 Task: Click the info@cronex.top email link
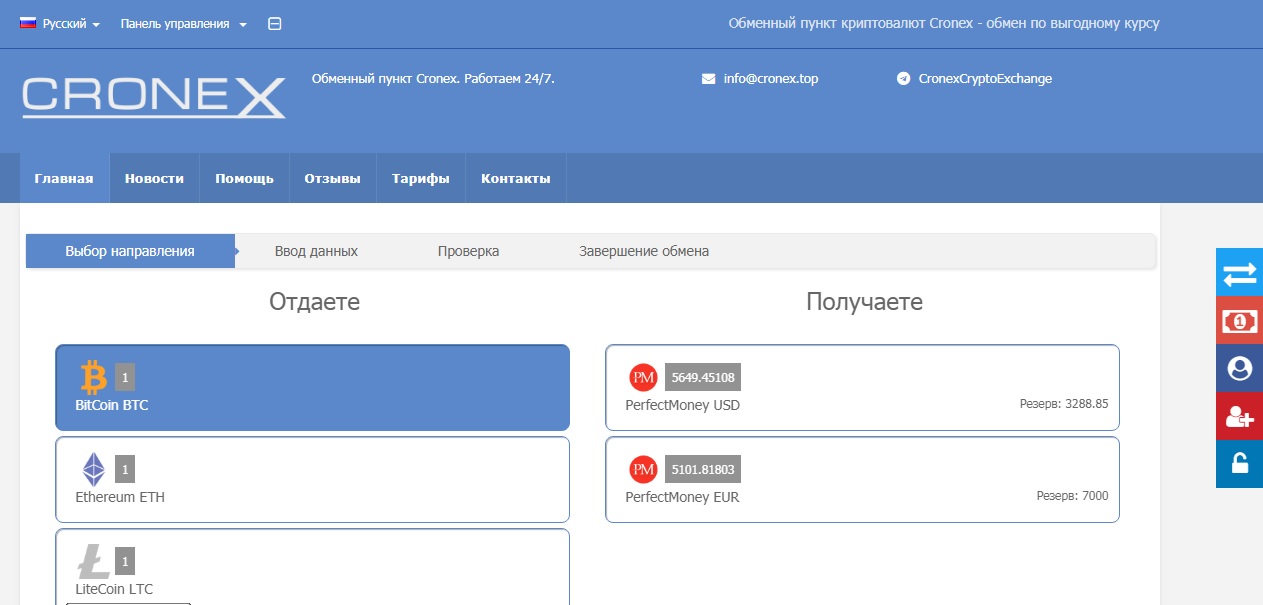pyautogui.click(x=770, y=79)
